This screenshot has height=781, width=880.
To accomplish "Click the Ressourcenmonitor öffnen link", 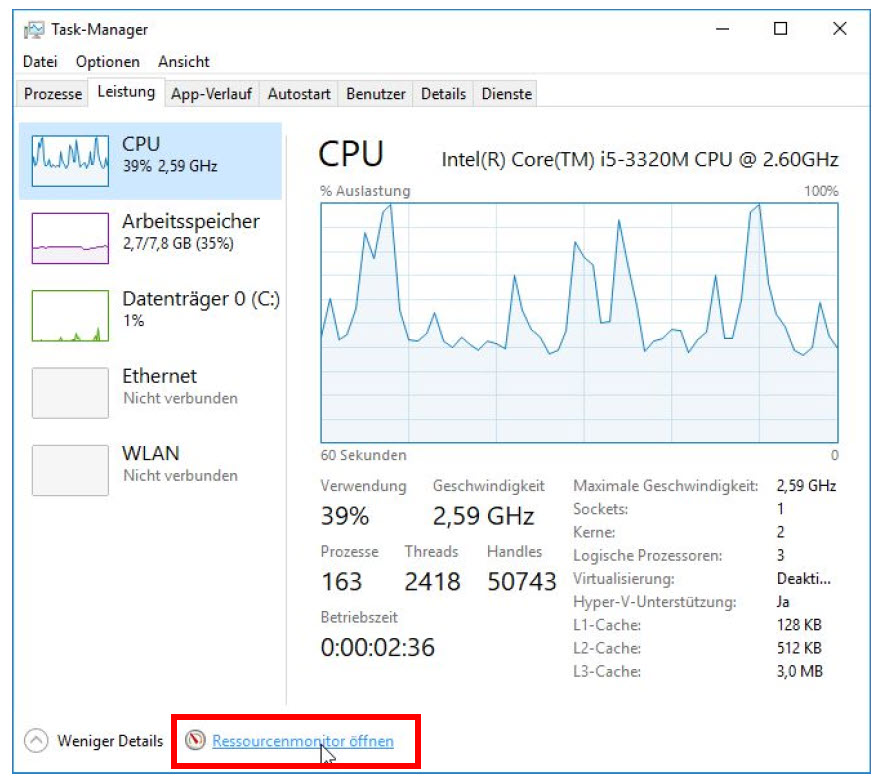I will point(303,741).
